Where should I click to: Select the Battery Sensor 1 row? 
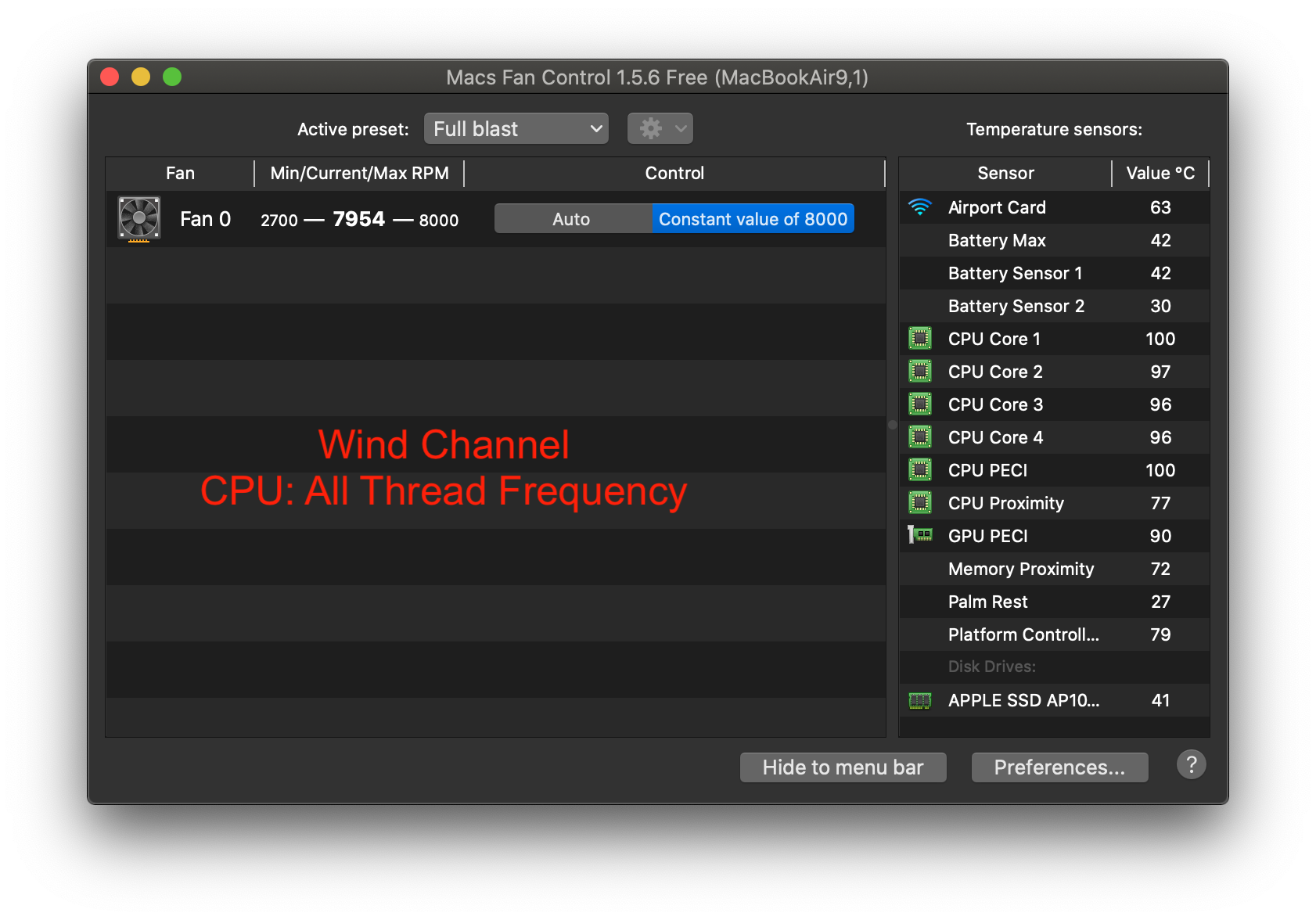(x=1054, y=273)
